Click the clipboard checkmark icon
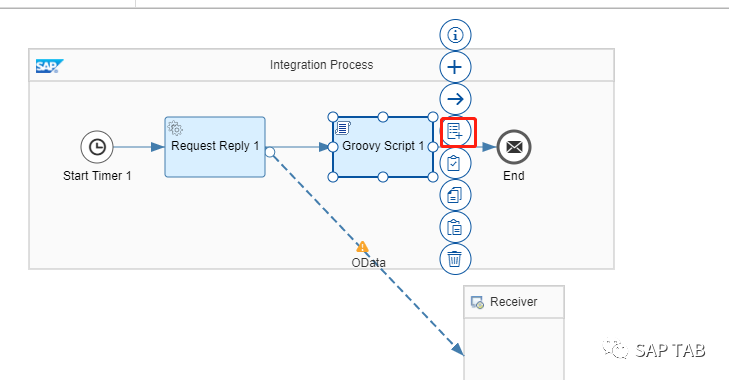The width and height of the screenshot is (729, 380). 455,163
